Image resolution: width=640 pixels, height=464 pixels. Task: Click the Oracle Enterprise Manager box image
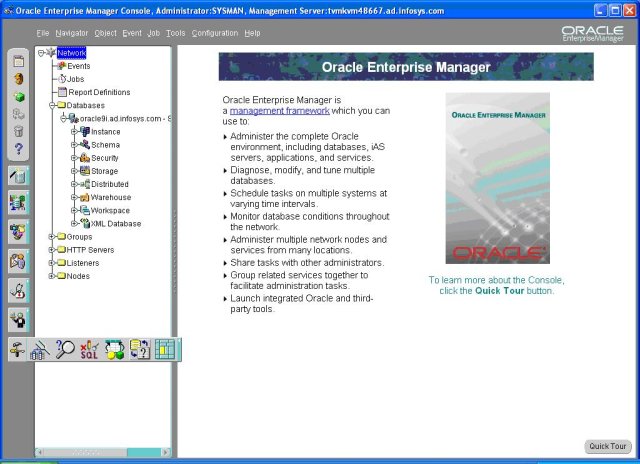click(x=498, y=178)
